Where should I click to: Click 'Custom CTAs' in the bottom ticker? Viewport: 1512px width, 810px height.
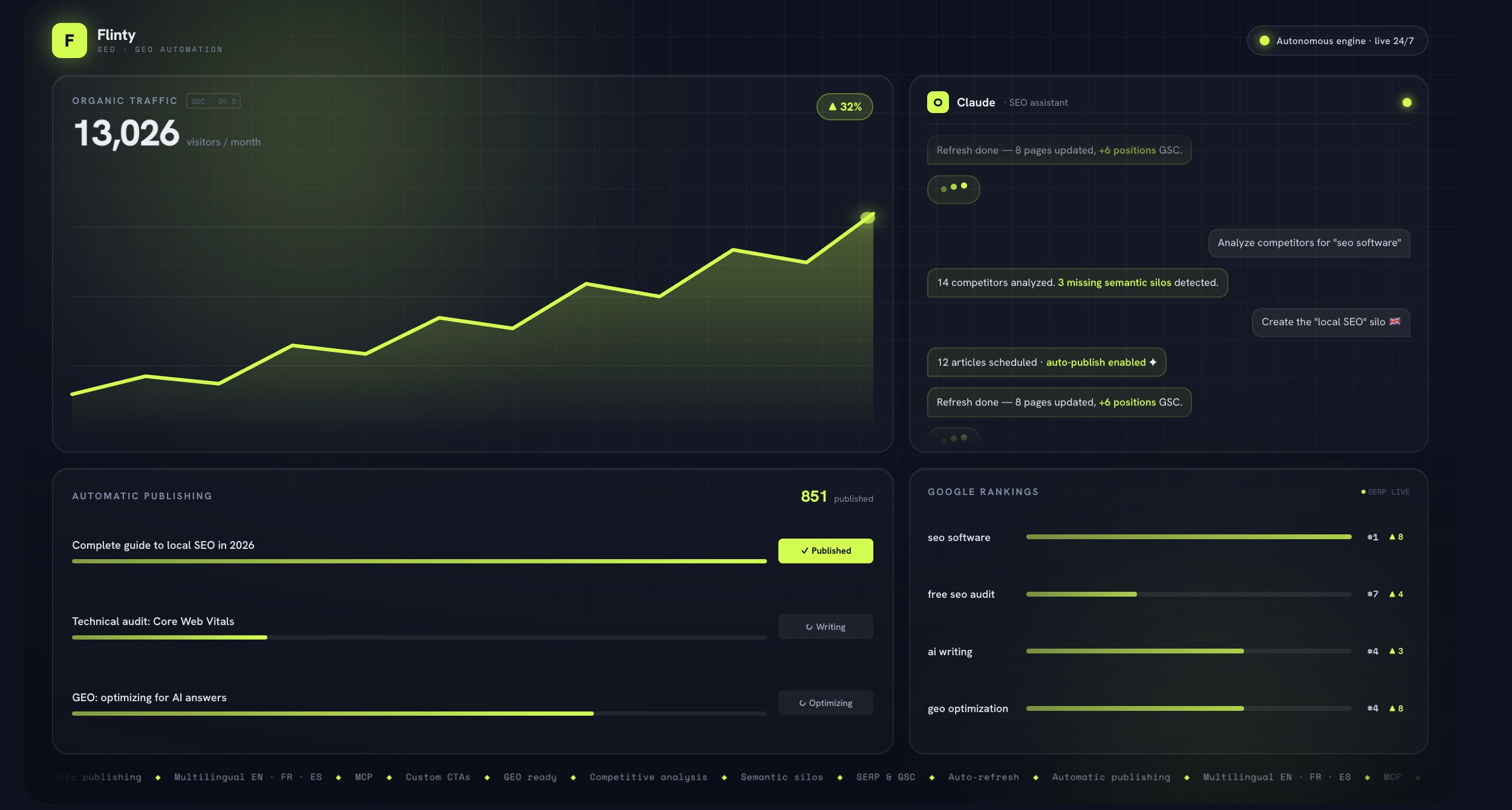[x=438, y=777]
